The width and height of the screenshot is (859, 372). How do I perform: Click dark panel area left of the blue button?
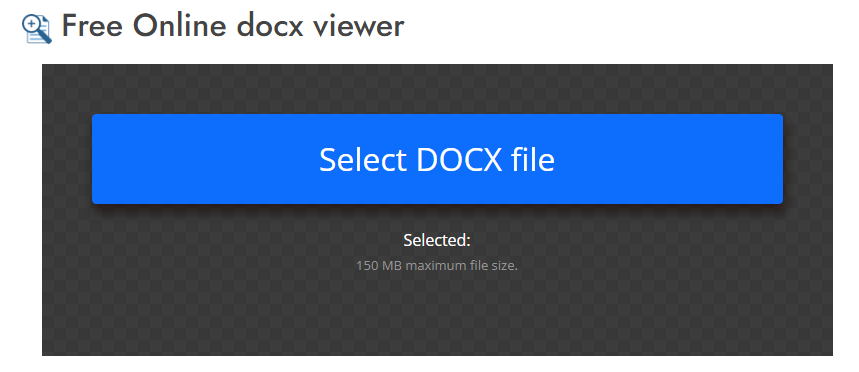coord(67,159)
